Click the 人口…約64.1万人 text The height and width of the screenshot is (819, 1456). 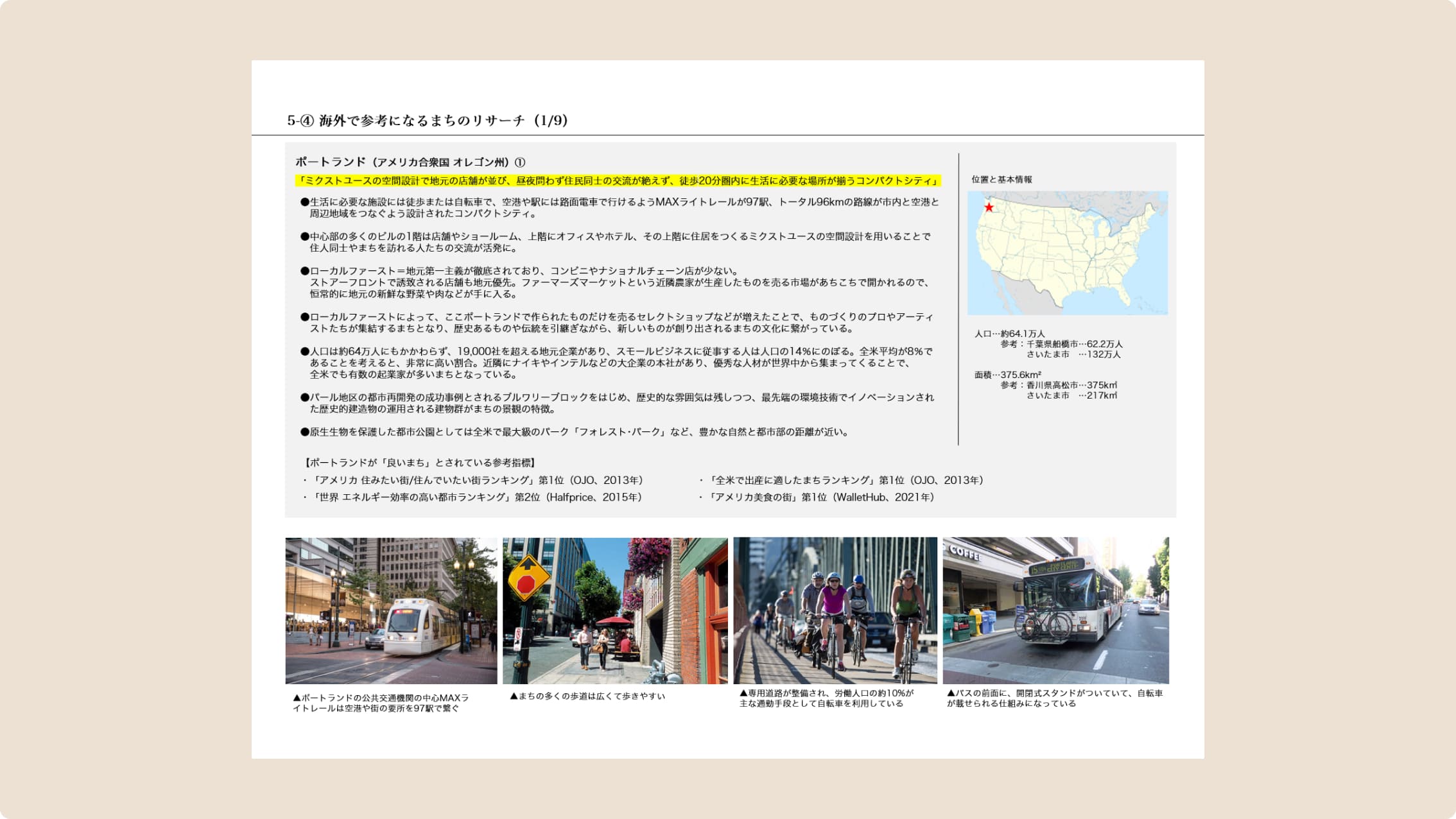tap(1009, 334)
